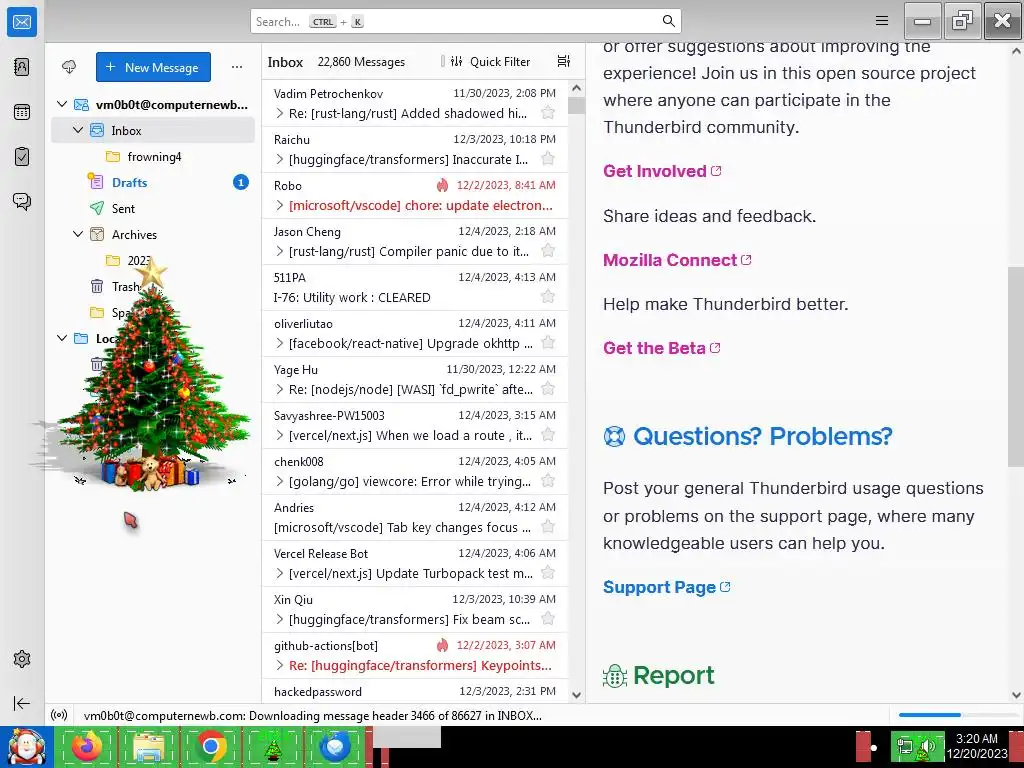Launch Firefox from the taskbar
This screenshot has height=768, width=1024.
tap(87, 746)
